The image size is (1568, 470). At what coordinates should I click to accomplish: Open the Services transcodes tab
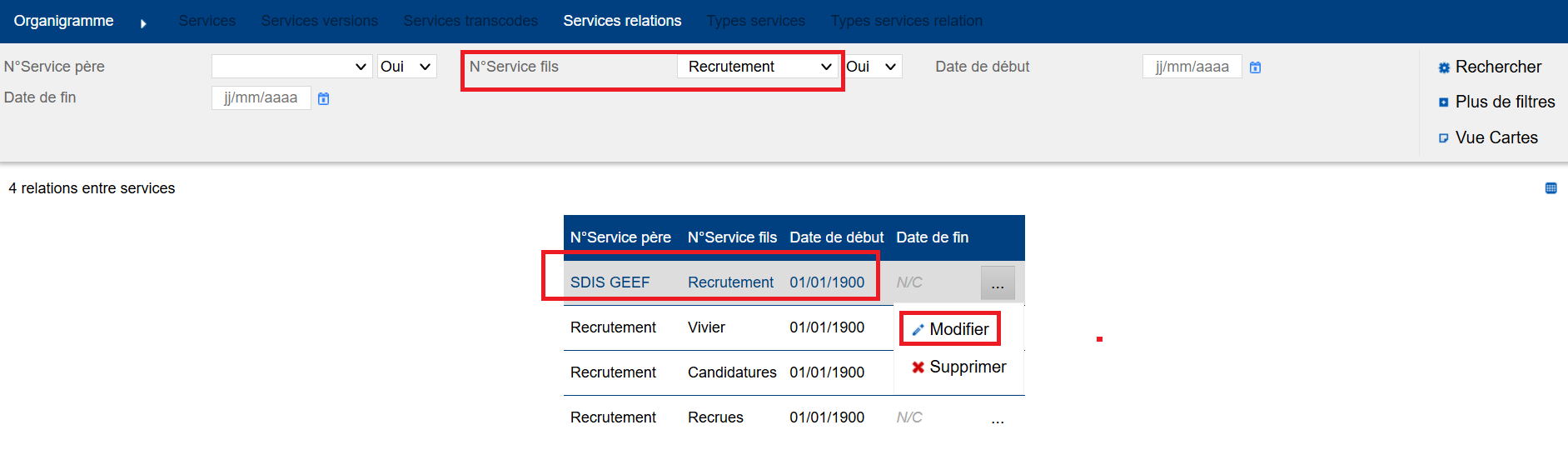470,21
